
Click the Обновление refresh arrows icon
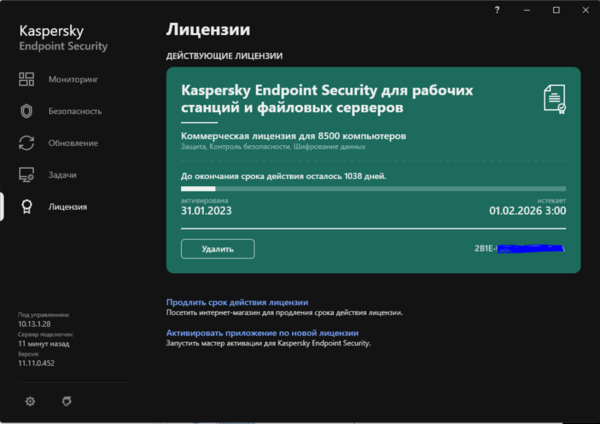tap(27, 143)
